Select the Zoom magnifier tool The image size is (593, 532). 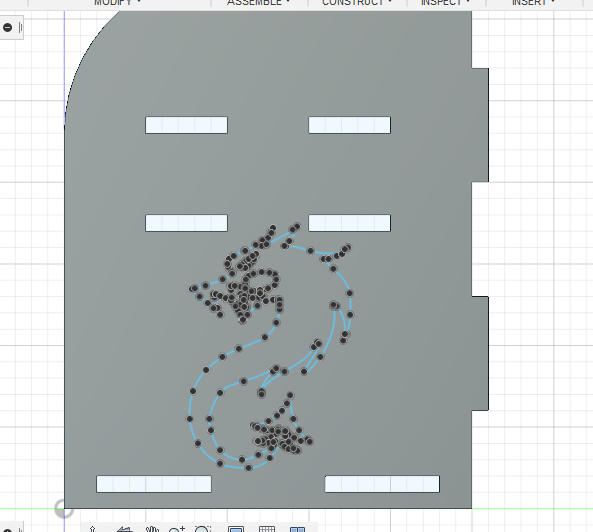[x=177, y=529]
